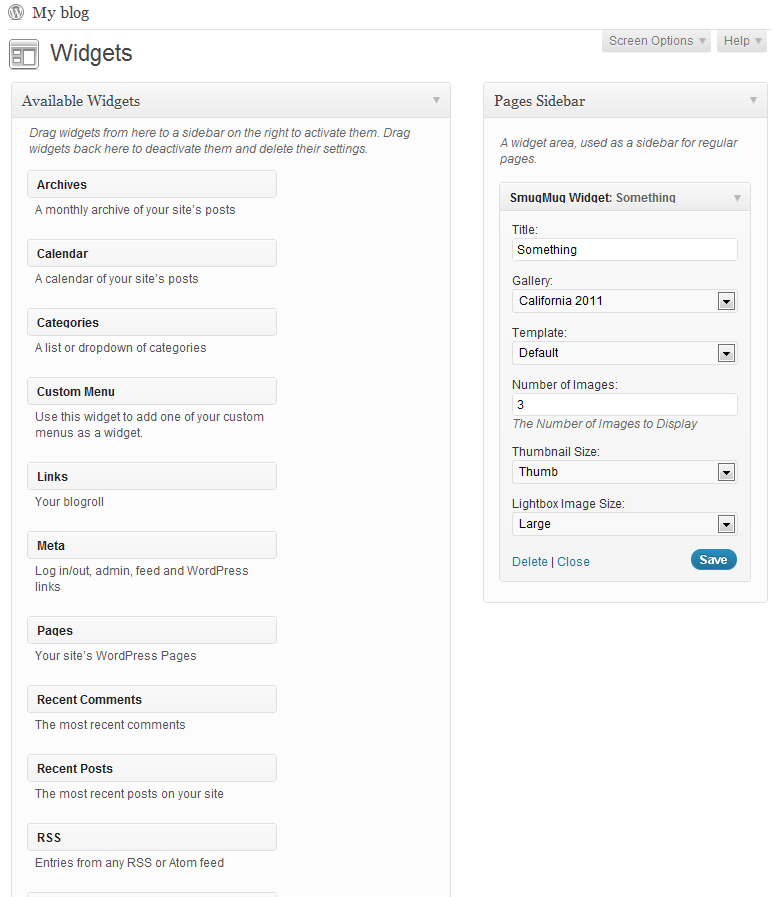The image size is (777, 897).
Task: Collapse the Pages Sidebar panel arrow
Action: (754, 100)
